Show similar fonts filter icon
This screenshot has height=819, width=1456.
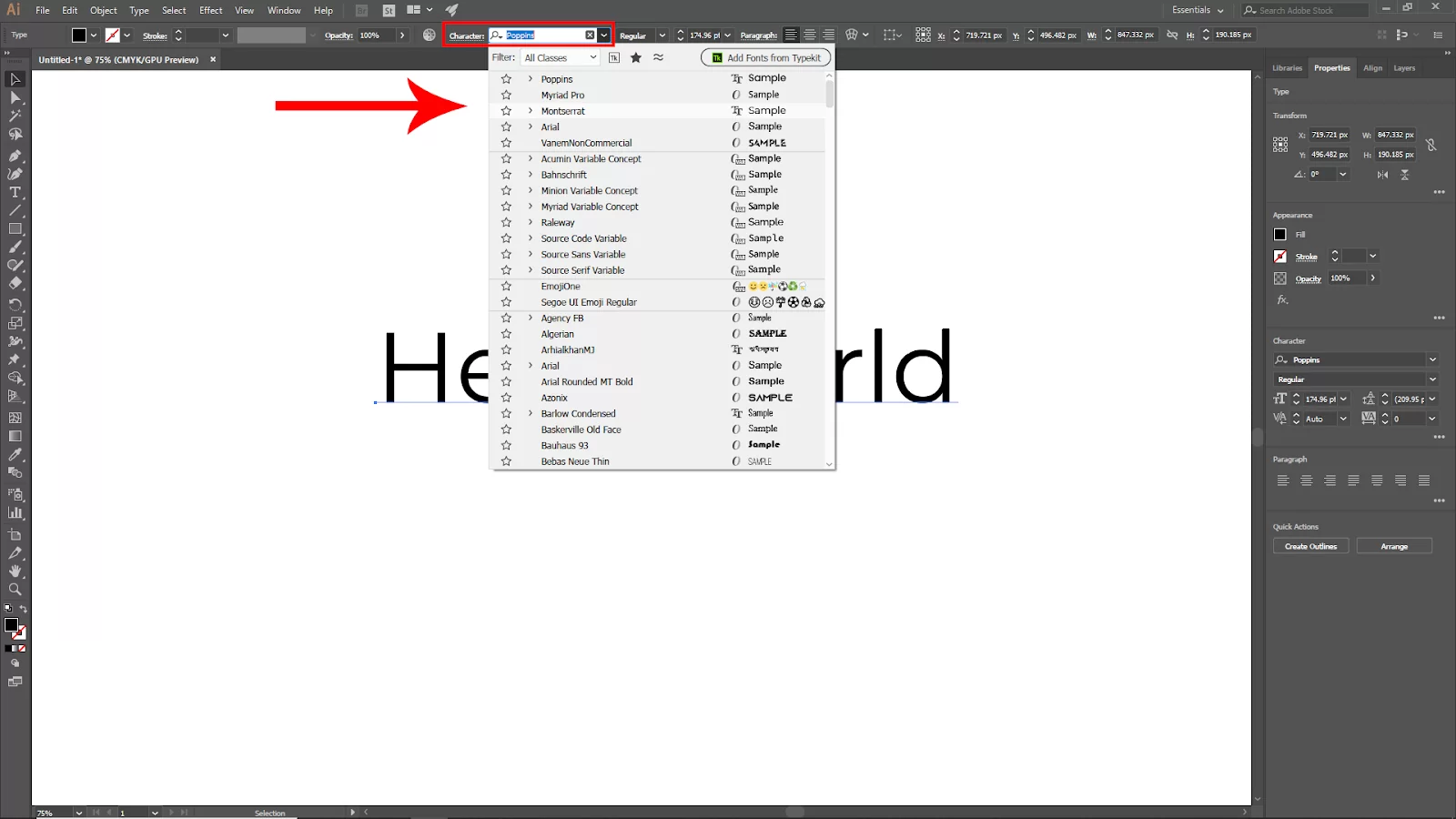658,57
